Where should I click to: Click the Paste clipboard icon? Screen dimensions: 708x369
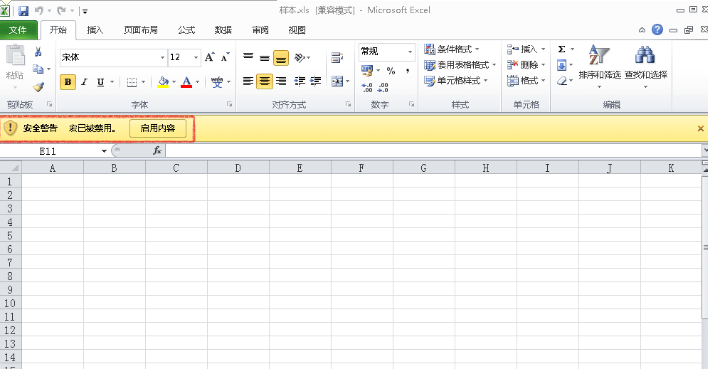[15, 56]
